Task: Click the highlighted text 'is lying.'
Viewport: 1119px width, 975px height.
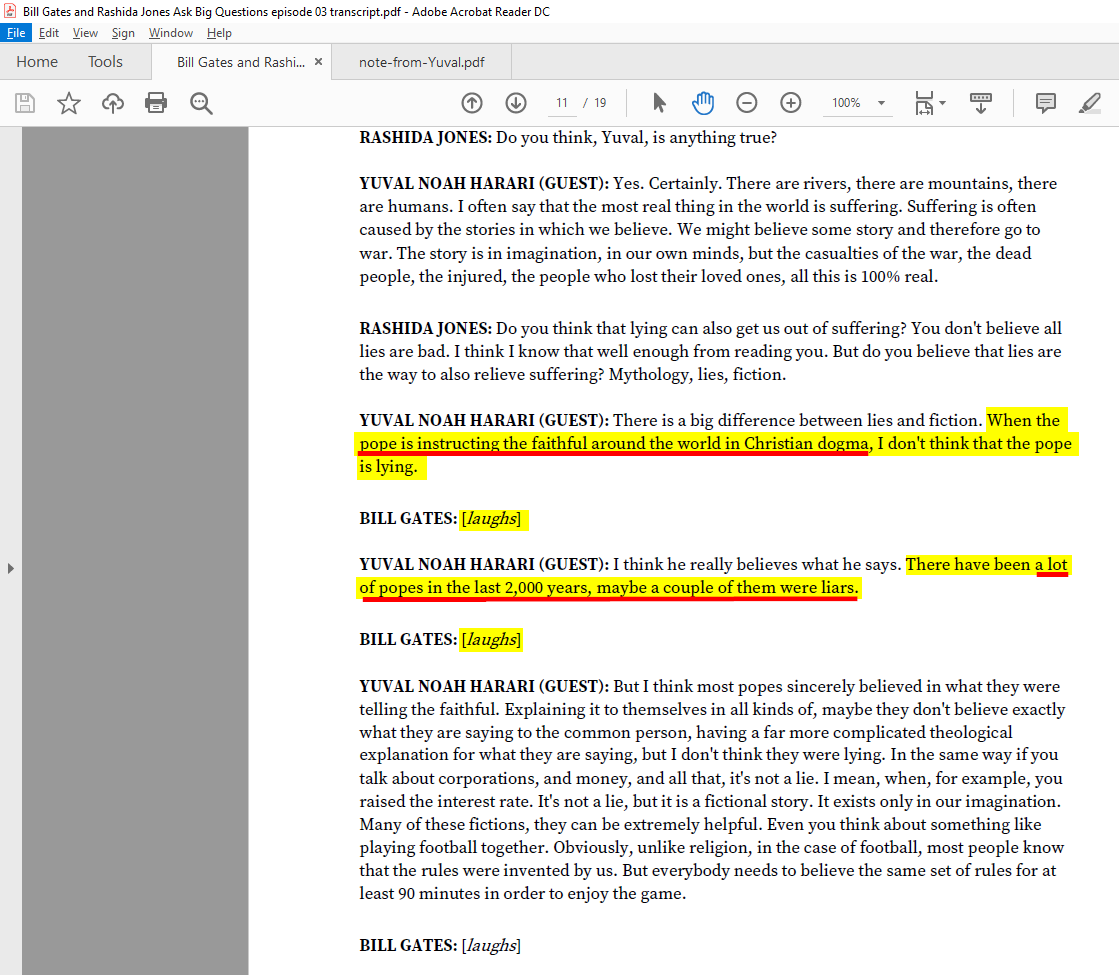Action: coord(388,467)
